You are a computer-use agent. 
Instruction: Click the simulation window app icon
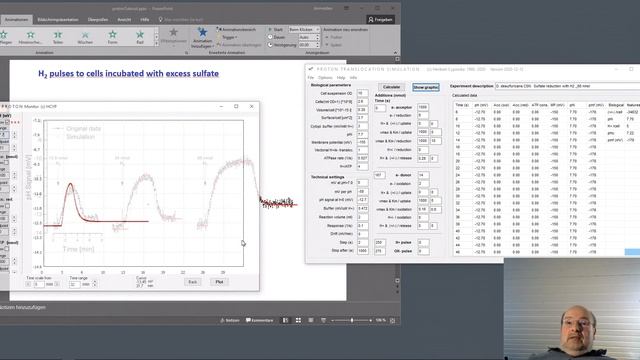(x=311, y=69)
